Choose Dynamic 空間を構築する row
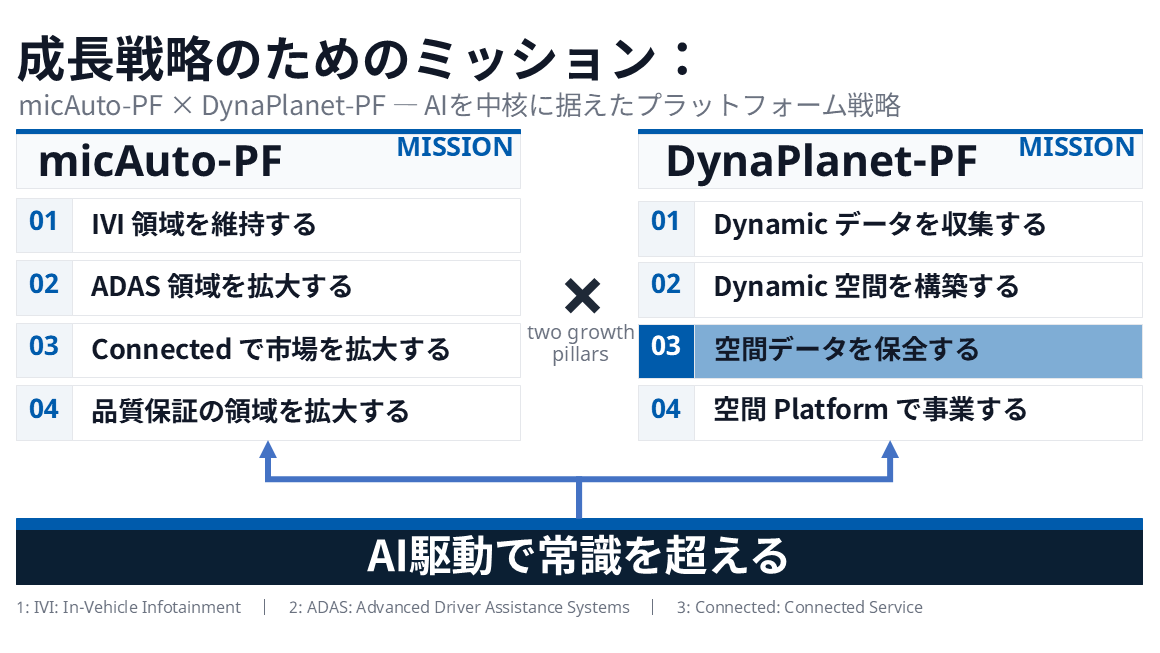Screen dimensions: 1160x653 [891, 288]
